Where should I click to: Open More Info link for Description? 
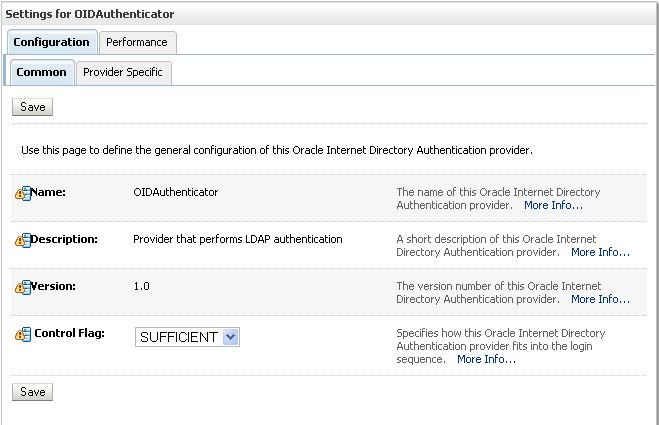pos(600,252)
